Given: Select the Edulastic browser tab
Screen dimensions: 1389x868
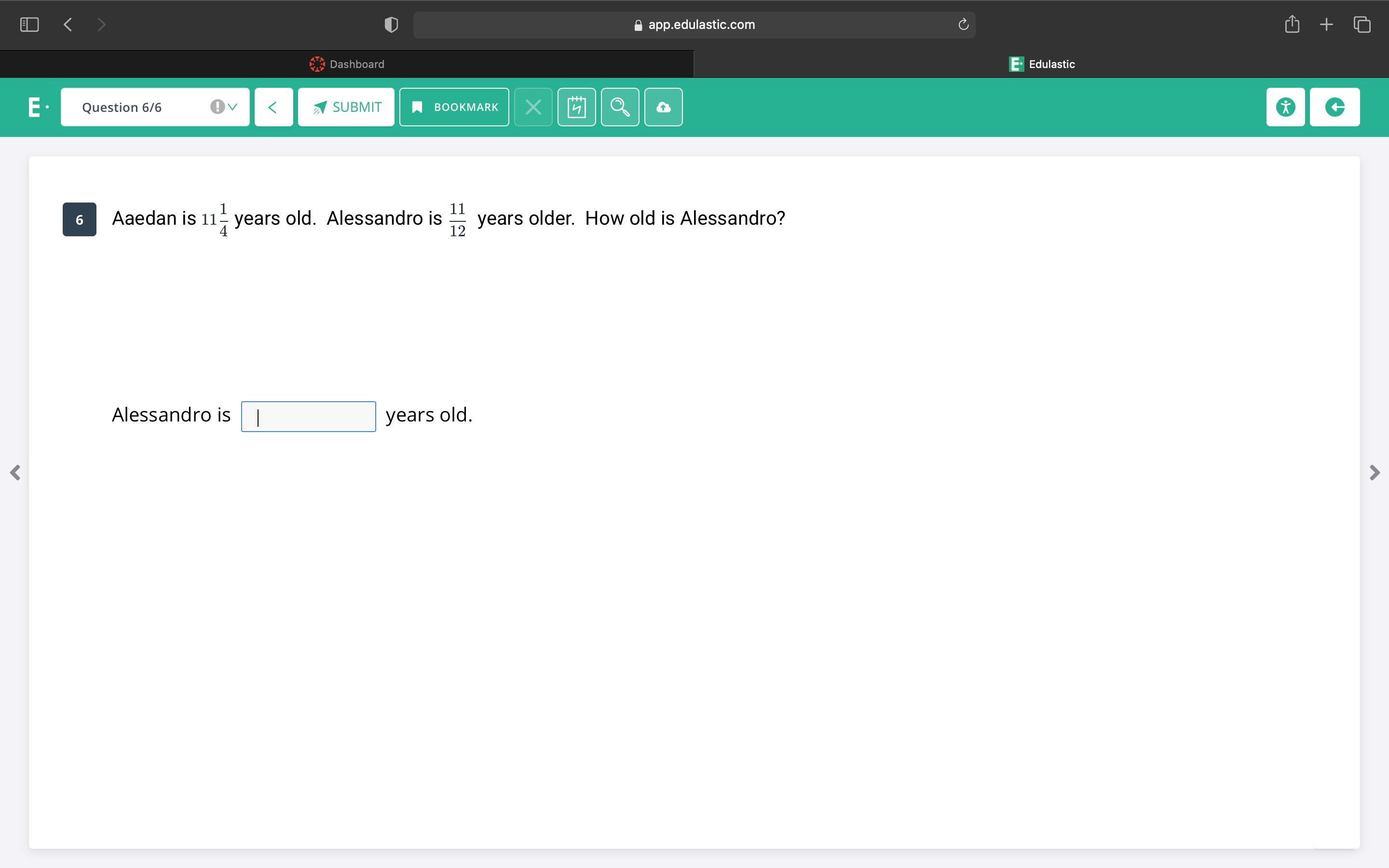Looking at the screenshot, I should (x=1041, y=64).
